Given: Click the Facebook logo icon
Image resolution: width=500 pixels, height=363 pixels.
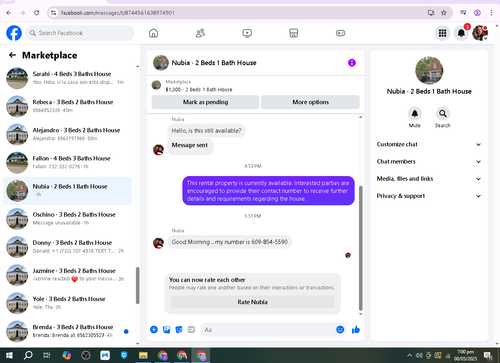Looking at the screenshot, I should [14, 33].
